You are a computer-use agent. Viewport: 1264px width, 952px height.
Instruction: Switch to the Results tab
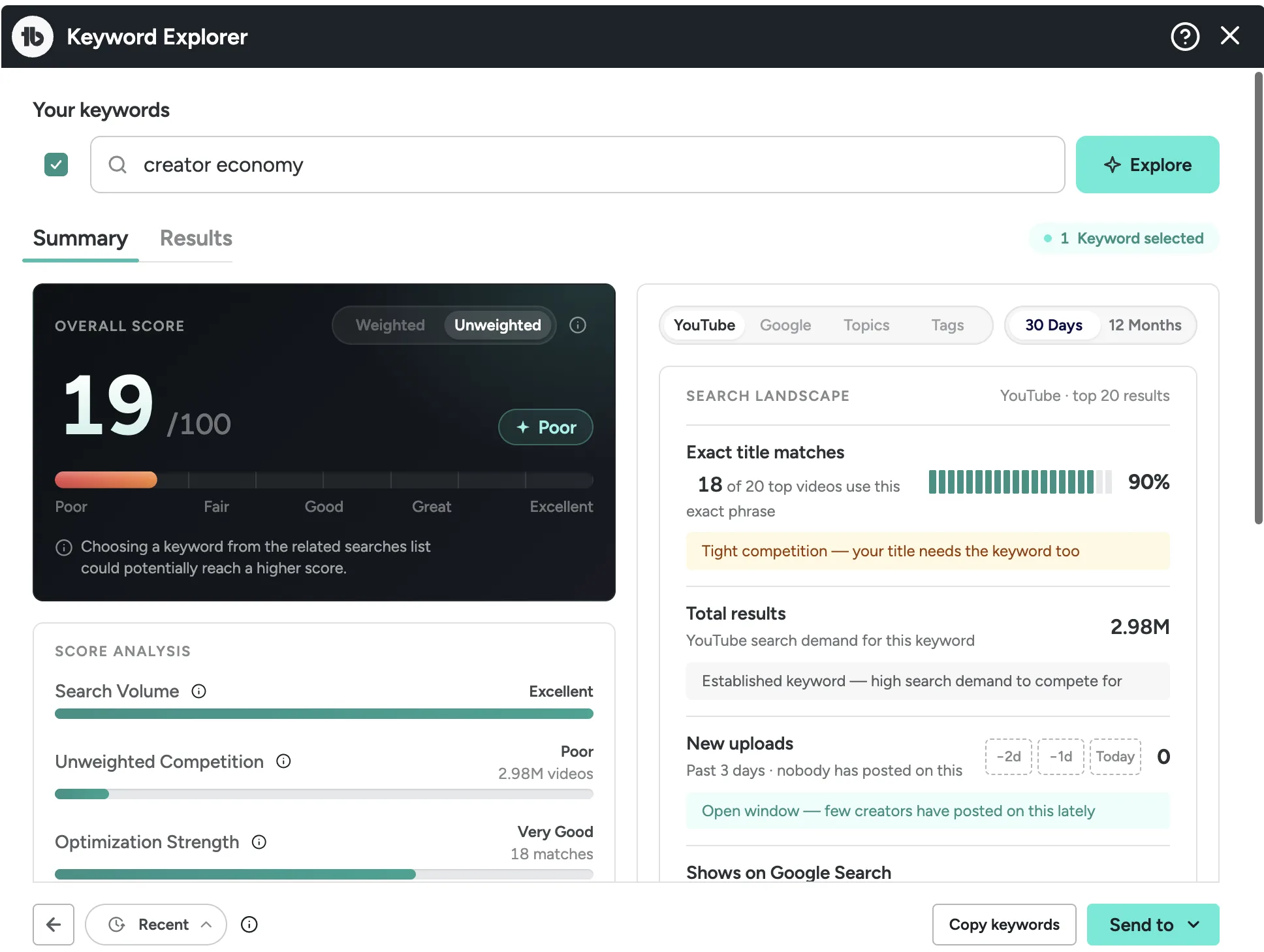(x=196, y=238)
